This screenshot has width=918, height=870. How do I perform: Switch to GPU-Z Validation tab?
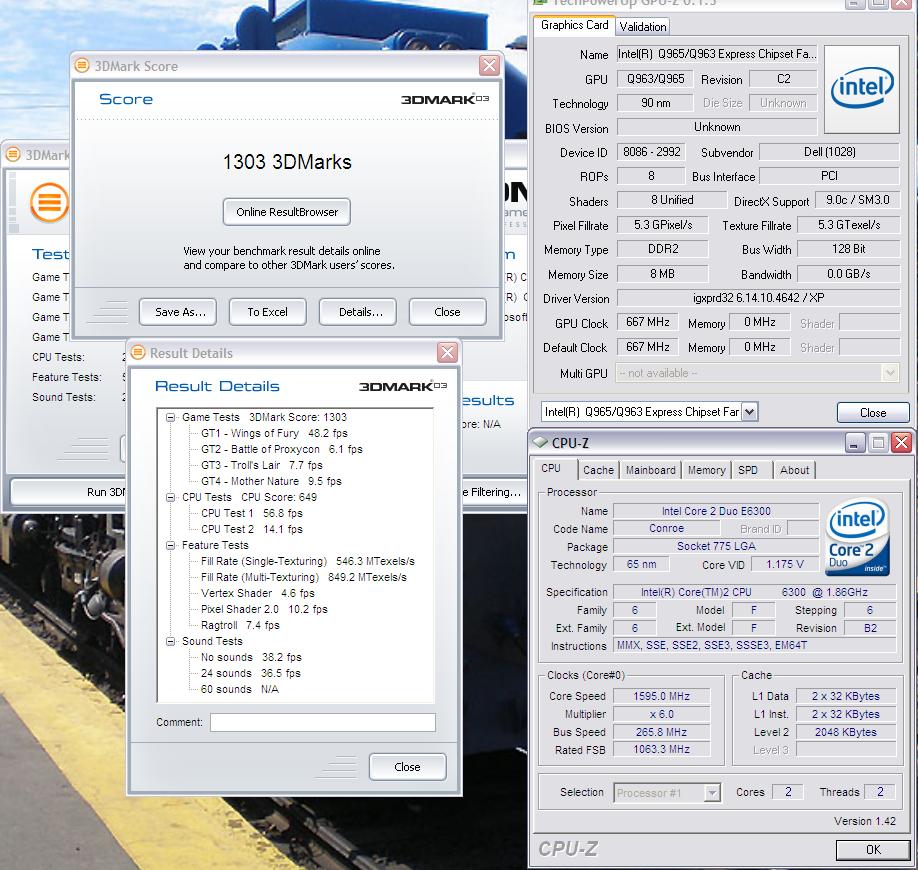[x=643, y=27]
